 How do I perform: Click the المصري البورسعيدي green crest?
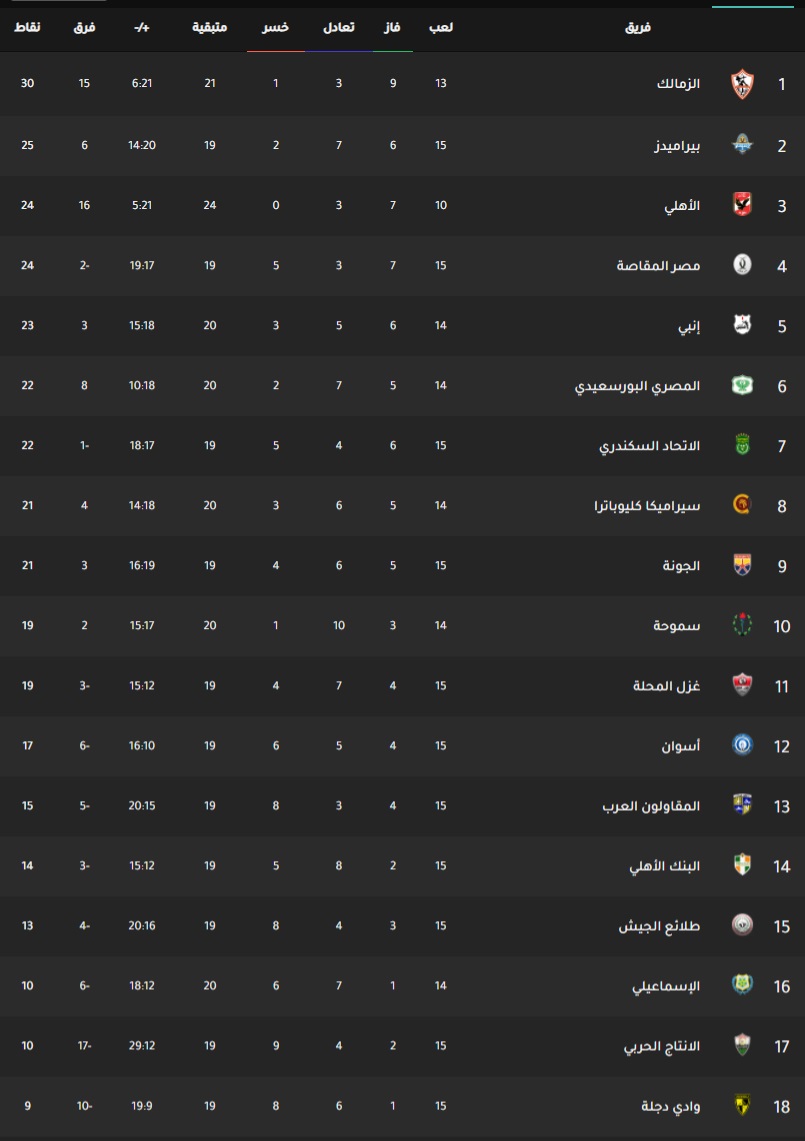point(742,385)
